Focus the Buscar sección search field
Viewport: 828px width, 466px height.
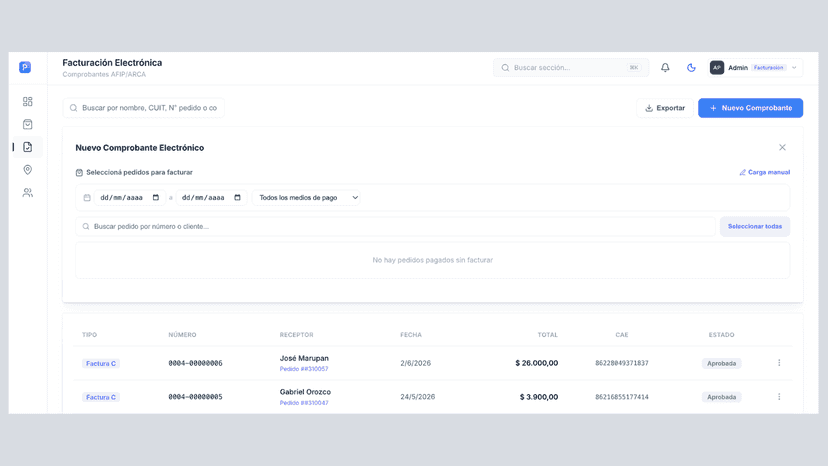(x=571, y=68)
